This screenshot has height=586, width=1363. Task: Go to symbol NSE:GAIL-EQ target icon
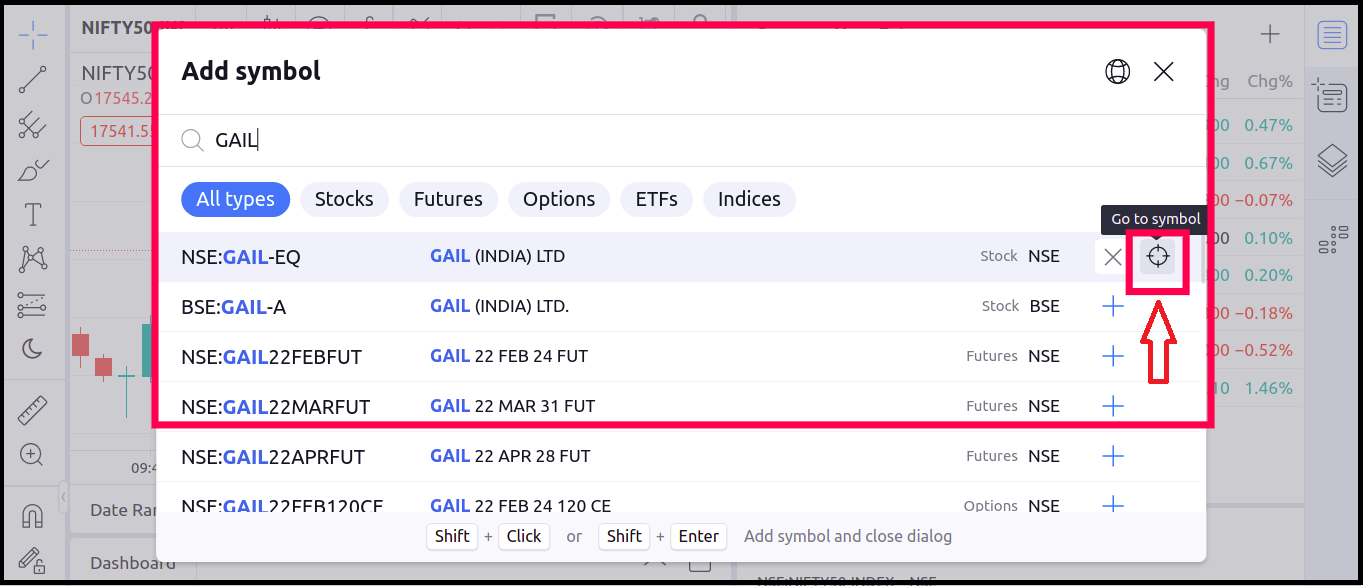(x=1158, y=257)
